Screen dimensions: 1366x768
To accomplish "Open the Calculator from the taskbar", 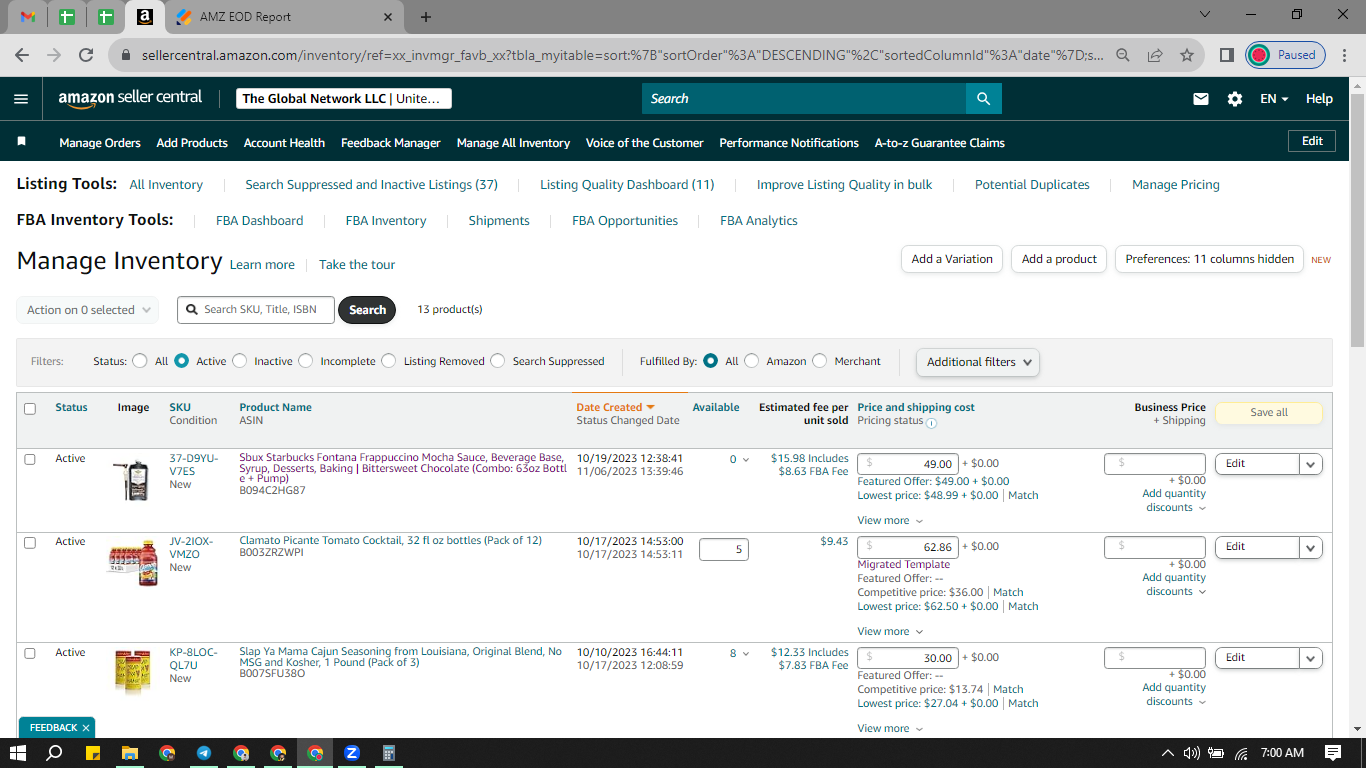I will pyautogui.click(x=389, y=753).
